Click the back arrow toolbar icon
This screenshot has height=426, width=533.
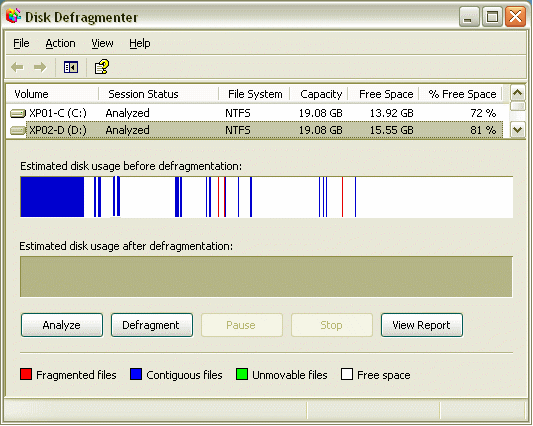[x=17, y=67]
